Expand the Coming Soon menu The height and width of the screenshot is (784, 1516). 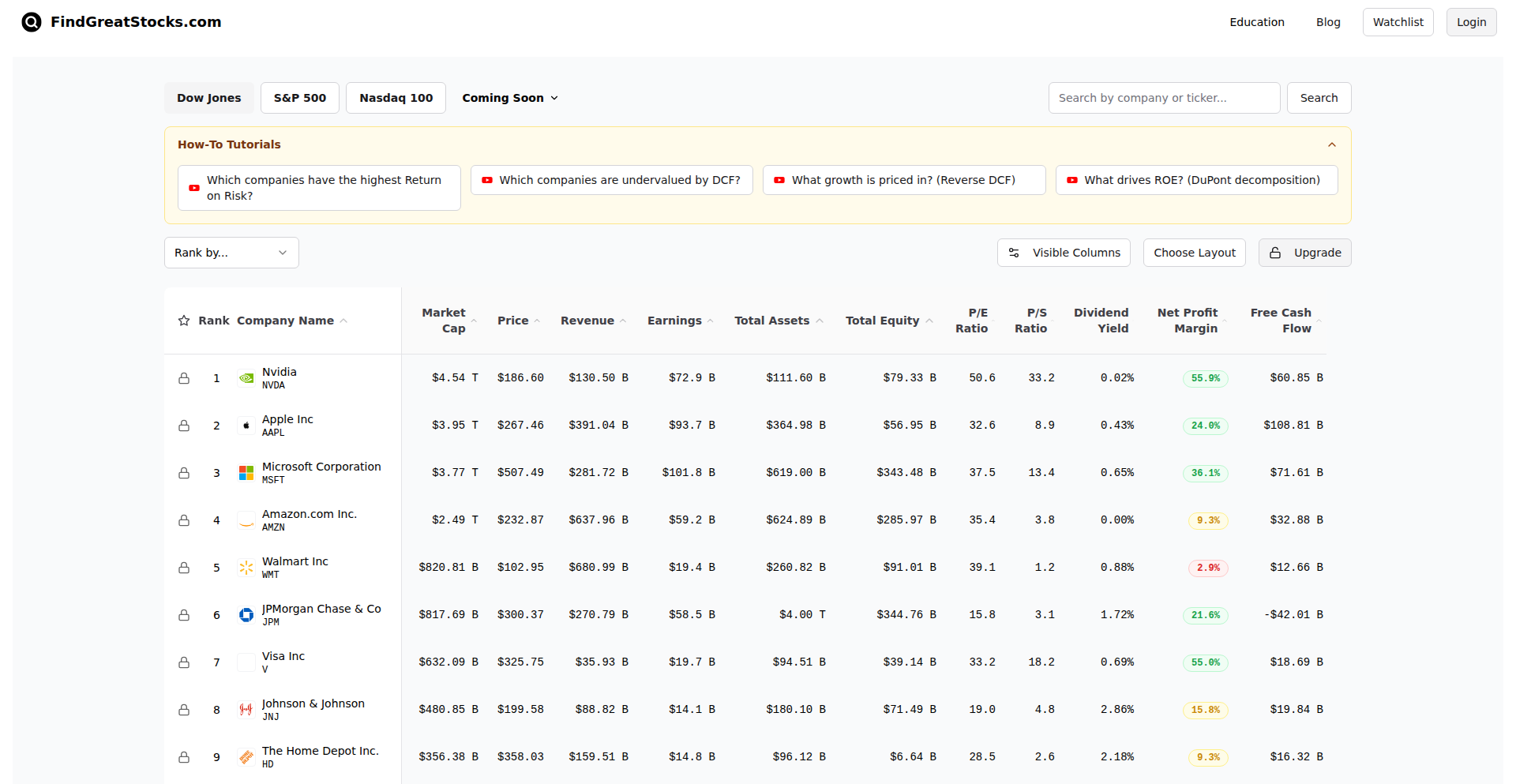pos(510,97)
